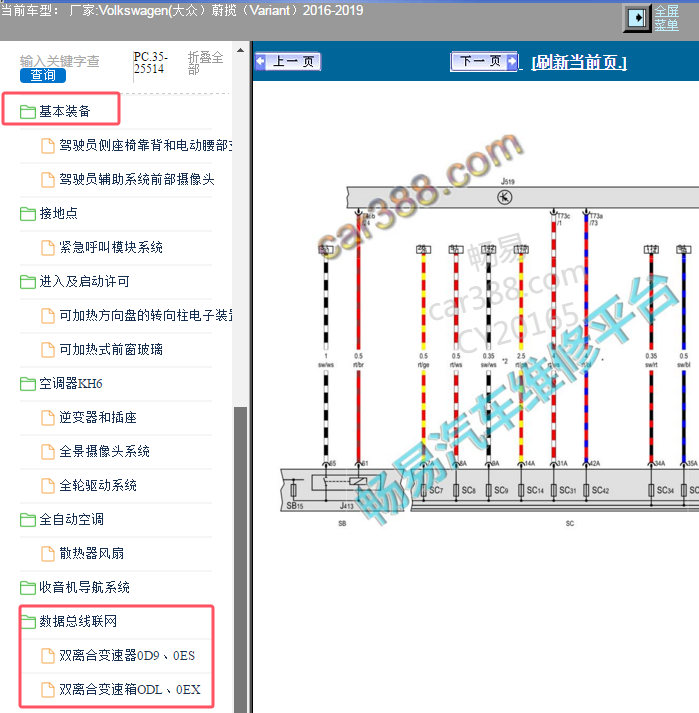699x713 pixels.
Task: Open 全轮驱动系统 document
Action: 98,485
